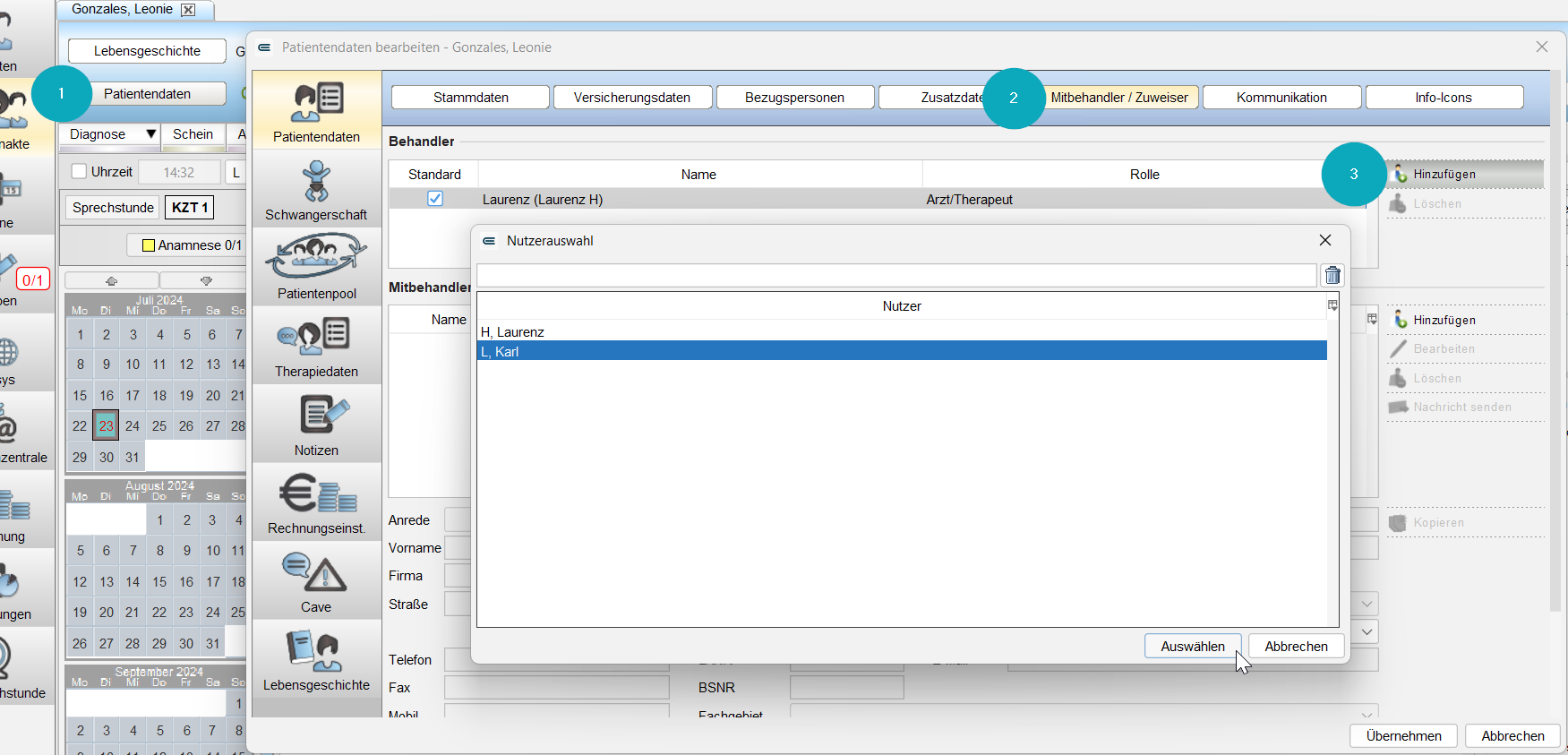Open the Cave warnings section icon

coord(316,581)
